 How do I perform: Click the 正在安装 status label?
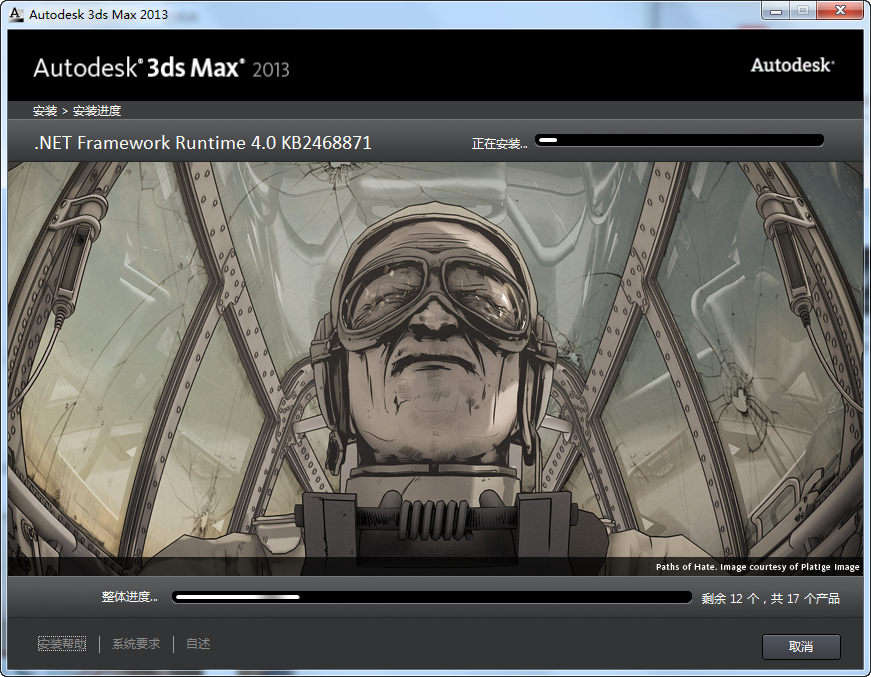pyautogui.click(x=499, y=144)
